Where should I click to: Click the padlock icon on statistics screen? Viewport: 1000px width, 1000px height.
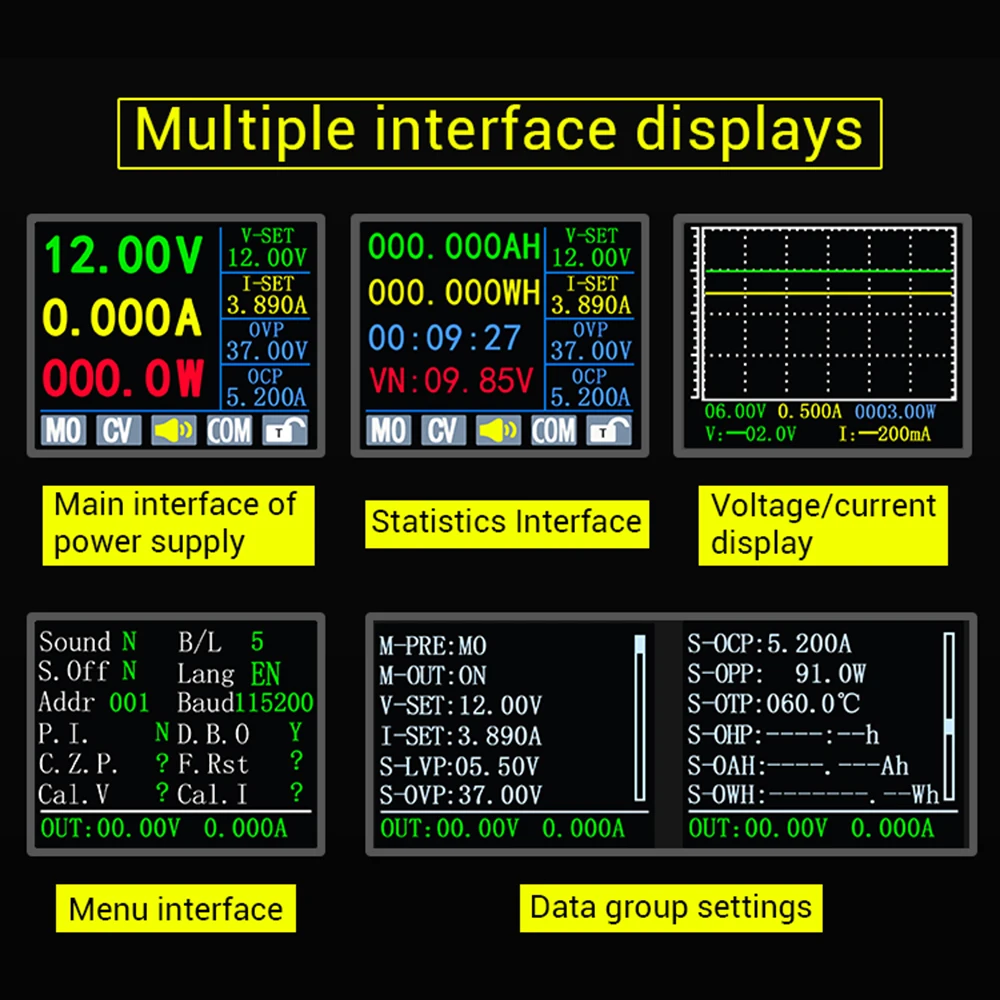point(608,430)
